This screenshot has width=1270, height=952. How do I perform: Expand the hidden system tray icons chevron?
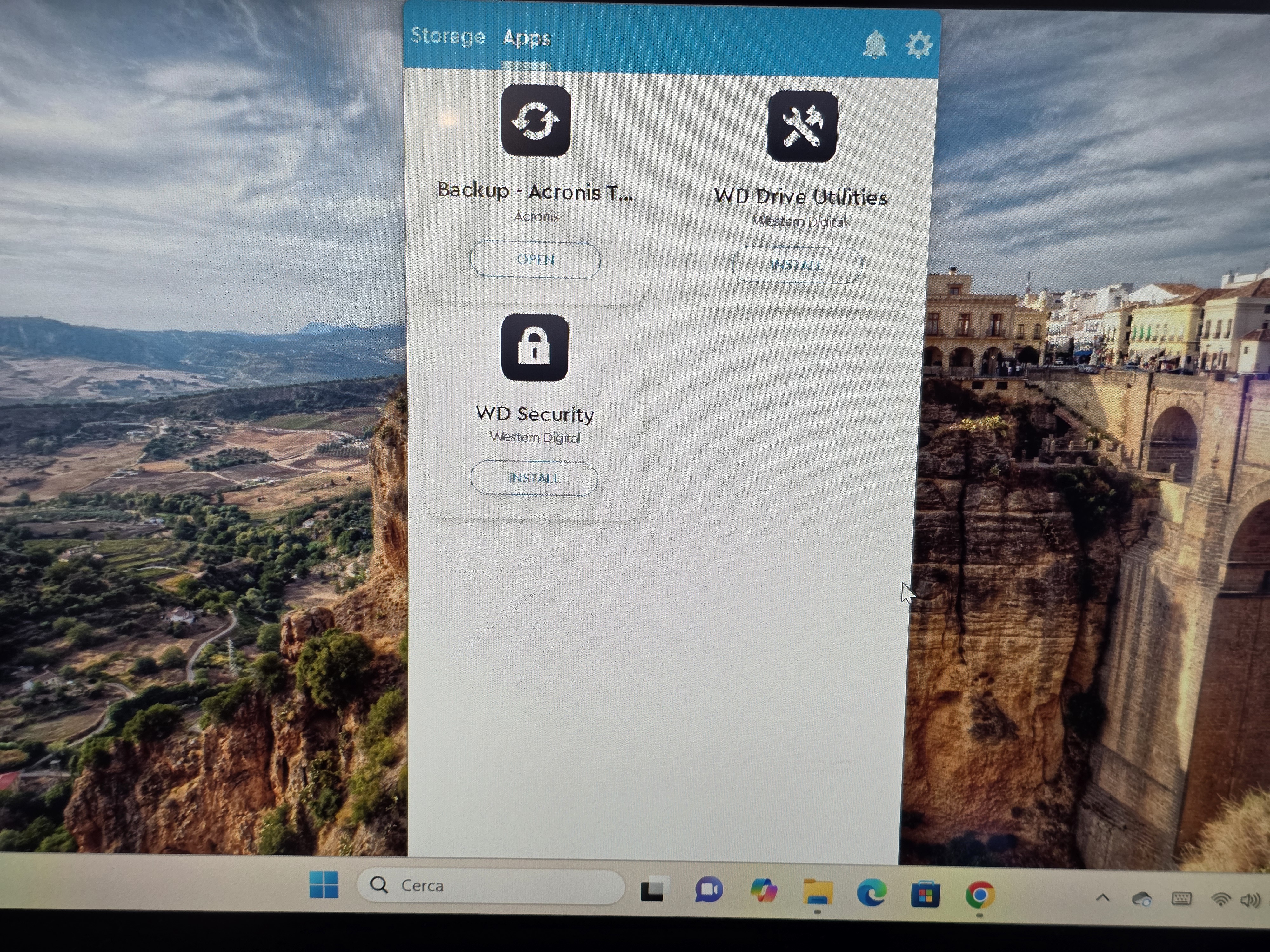pos(1102,898)
